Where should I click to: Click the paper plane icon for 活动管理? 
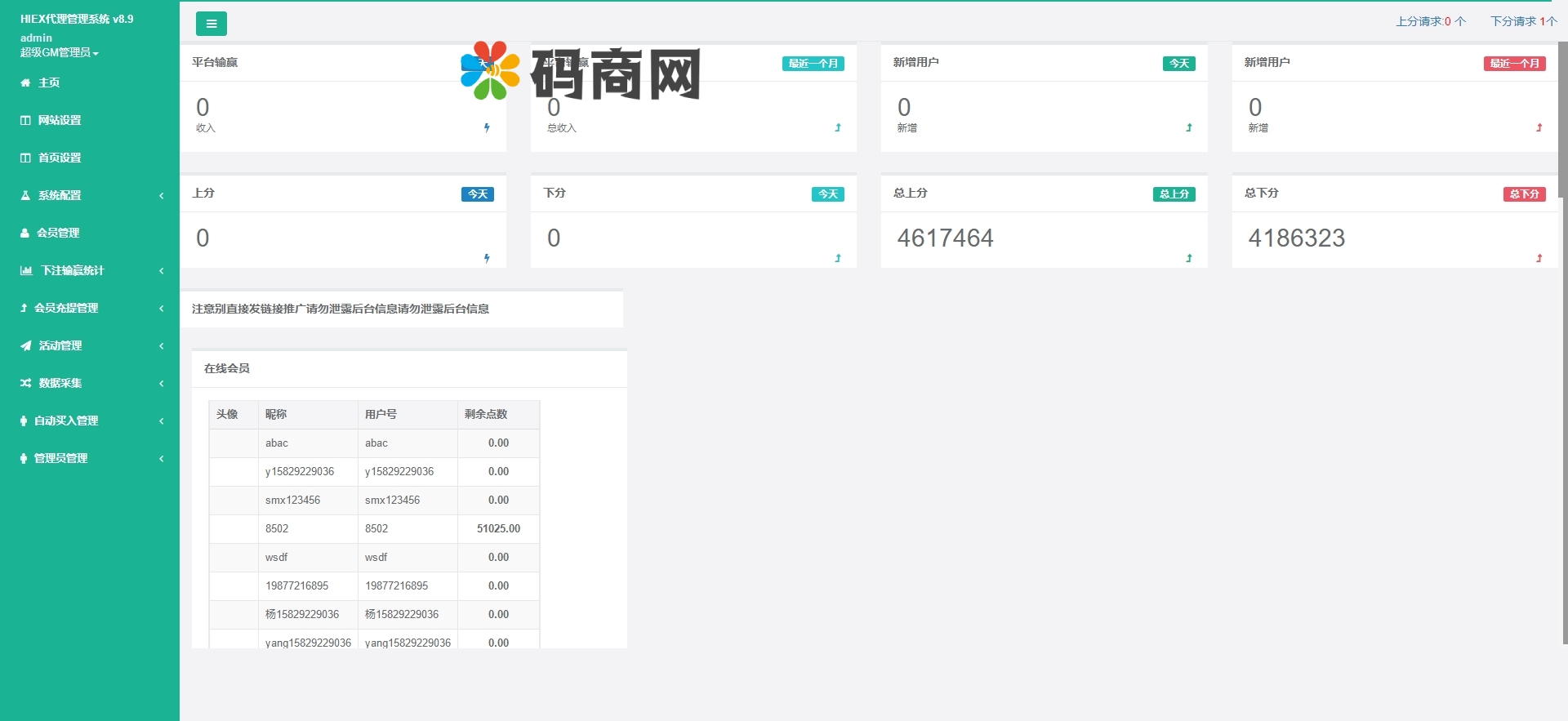[x=26, y=345]
